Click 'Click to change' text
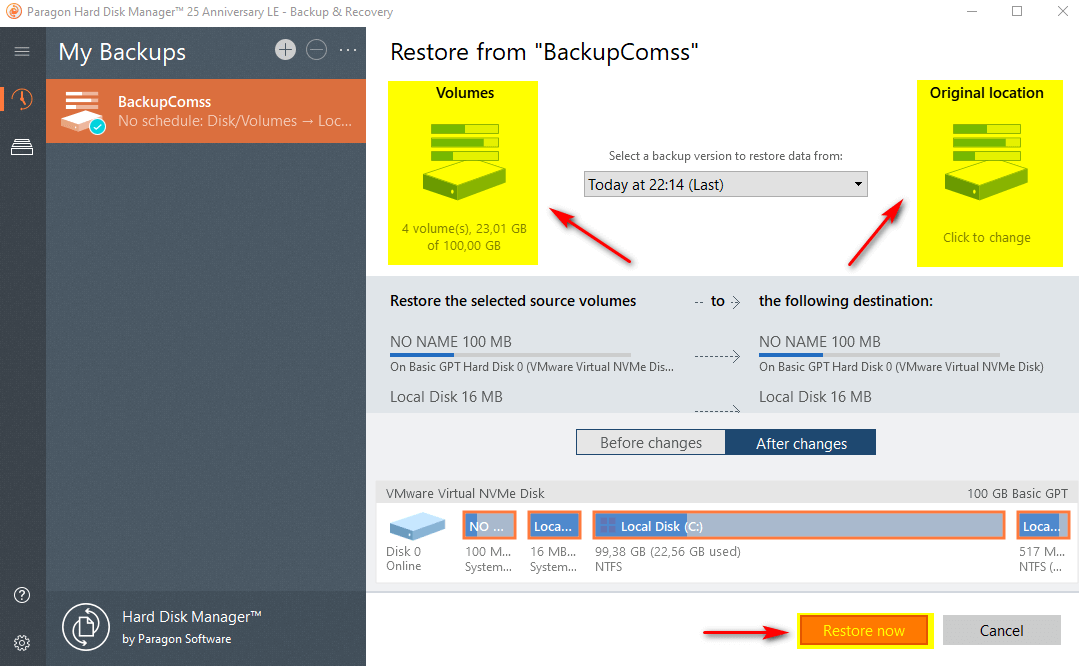 [987, 237]
